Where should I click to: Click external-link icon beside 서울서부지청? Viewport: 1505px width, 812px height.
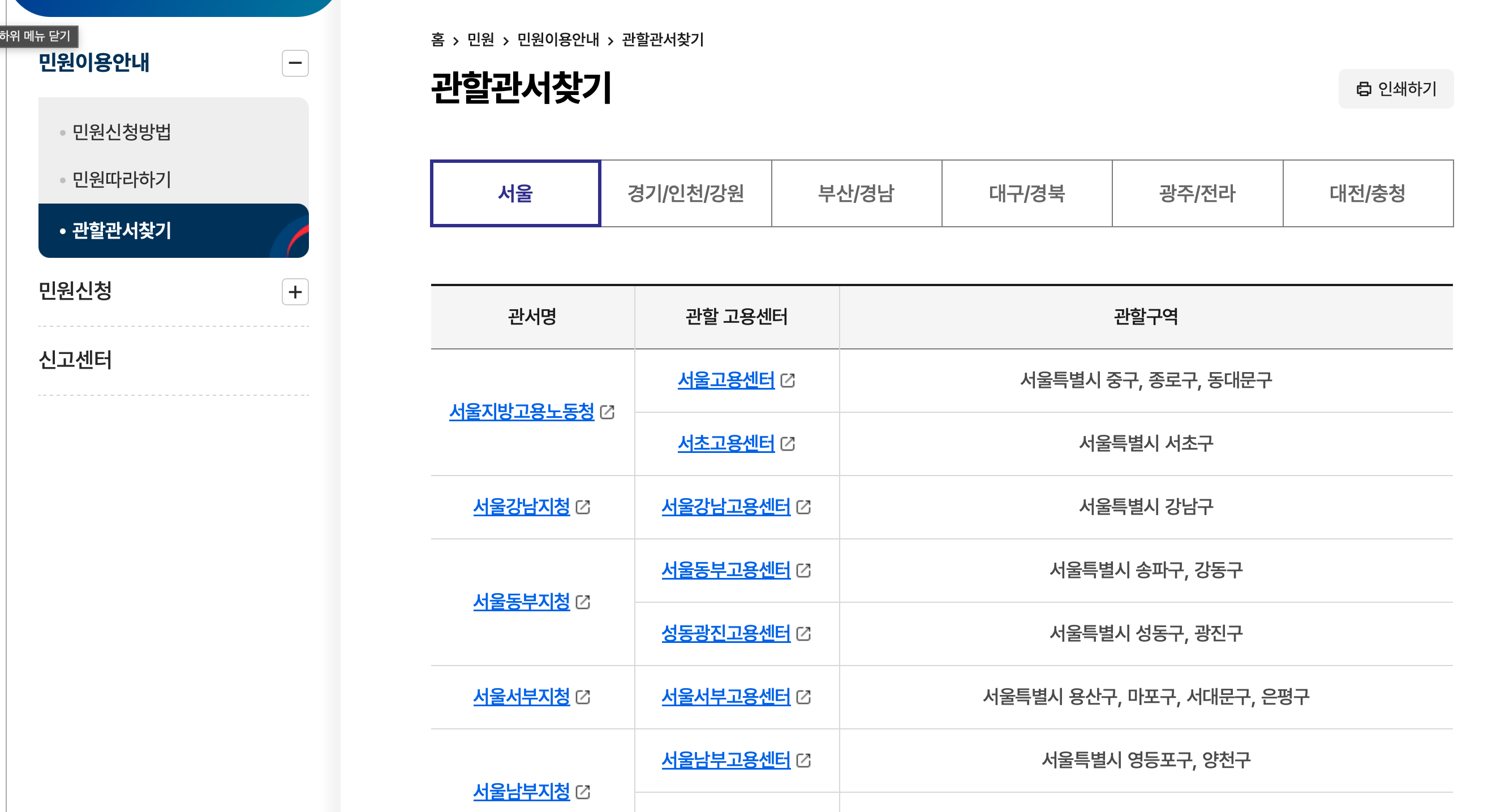[x=583, y=697]
